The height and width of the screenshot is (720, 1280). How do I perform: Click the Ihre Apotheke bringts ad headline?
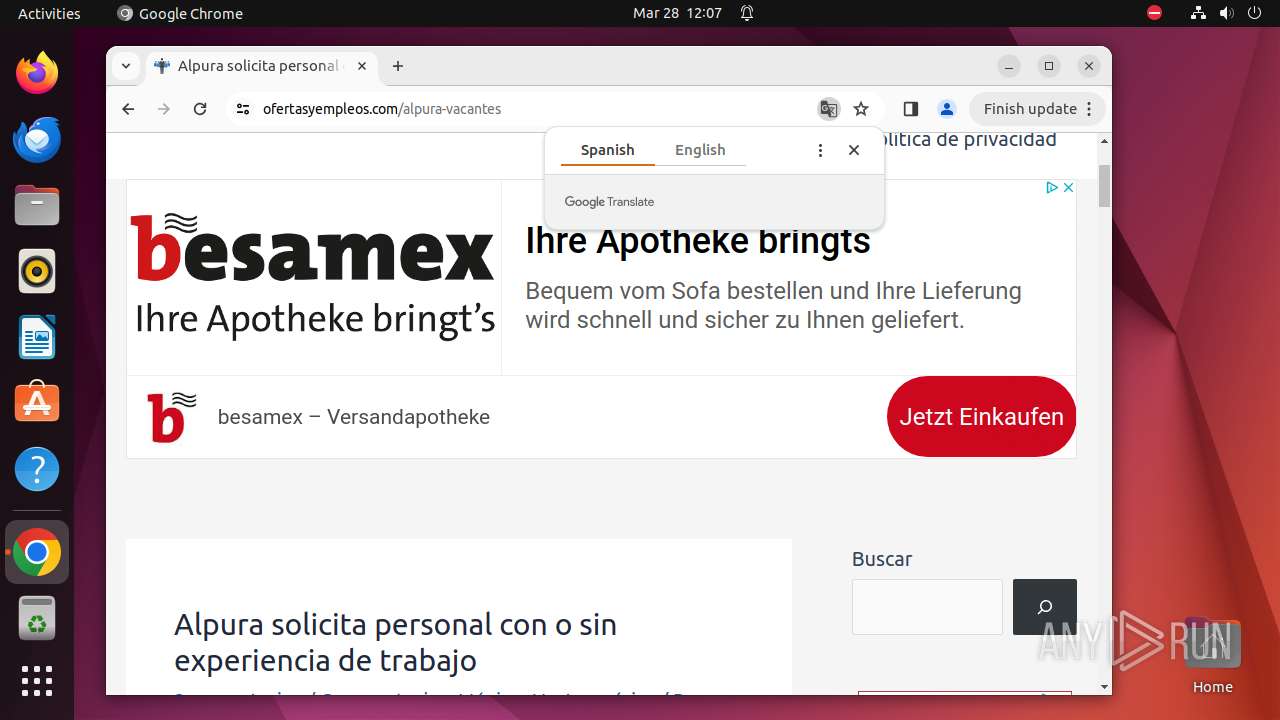698,241
